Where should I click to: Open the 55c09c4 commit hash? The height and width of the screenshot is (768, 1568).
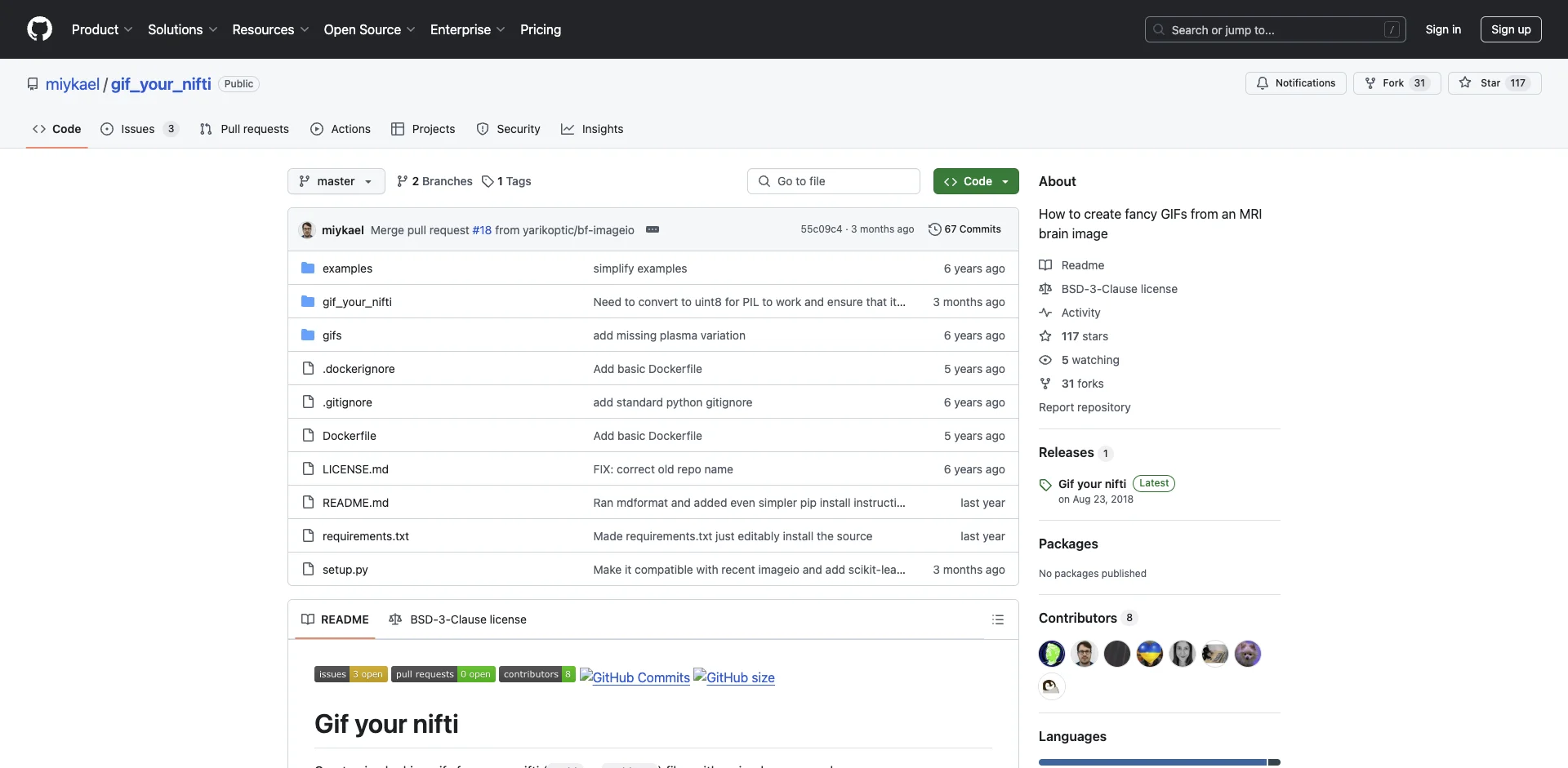click(x=821, y=229)
